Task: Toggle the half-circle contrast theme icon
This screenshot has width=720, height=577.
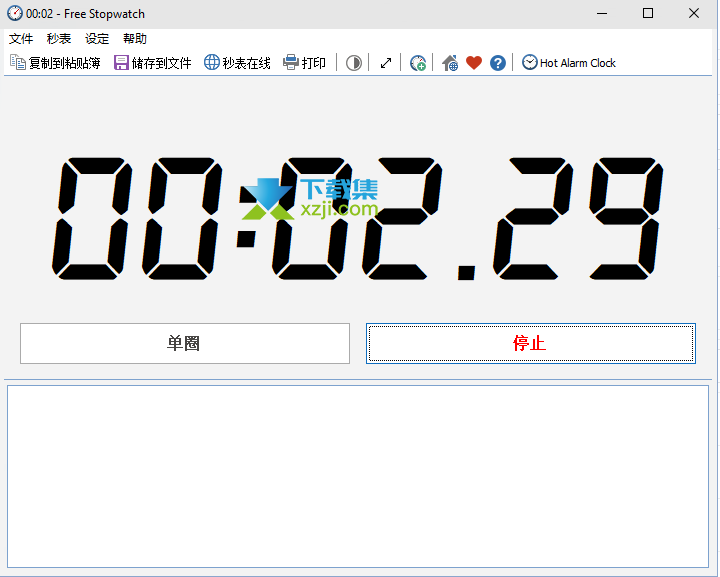Action: [354, 63]
